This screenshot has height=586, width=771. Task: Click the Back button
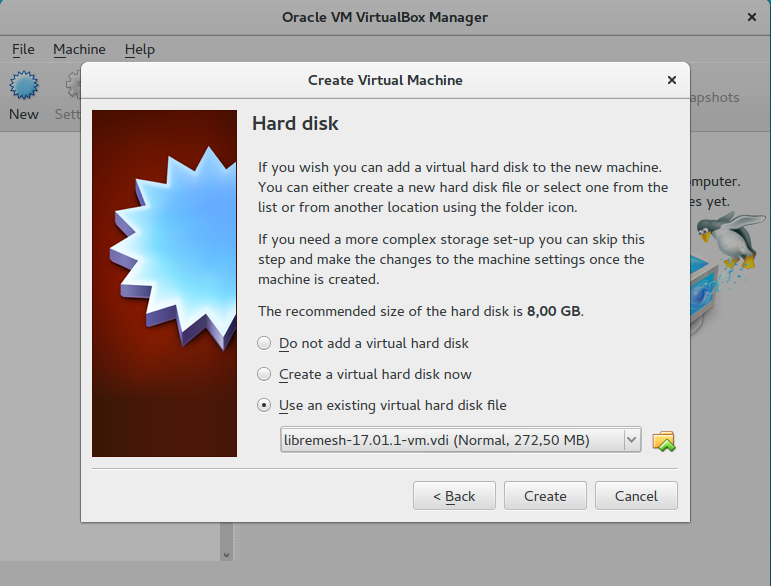tap(454, 496)
